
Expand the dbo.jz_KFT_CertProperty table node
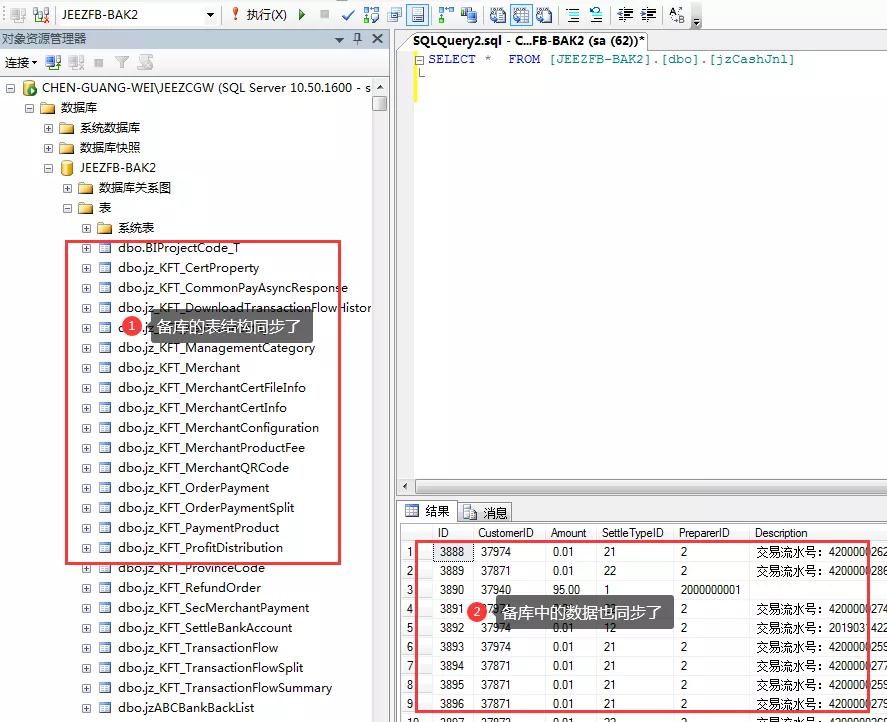click(86, 268)
